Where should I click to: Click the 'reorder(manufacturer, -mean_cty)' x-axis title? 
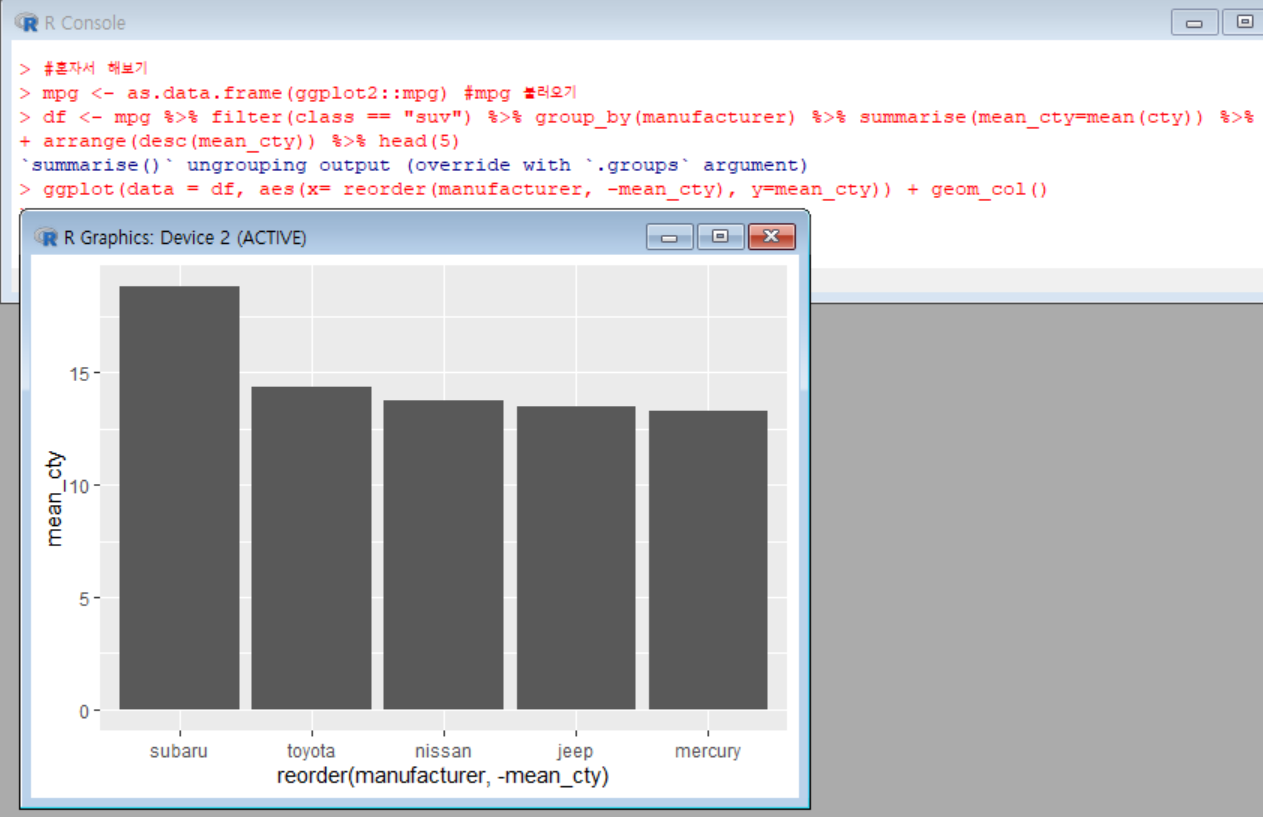click(443, 776)
